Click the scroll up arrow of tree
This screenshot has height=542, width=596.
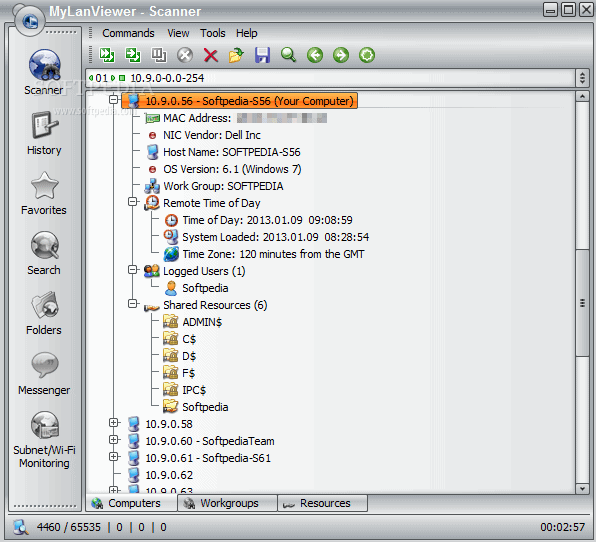click(582, 96)
